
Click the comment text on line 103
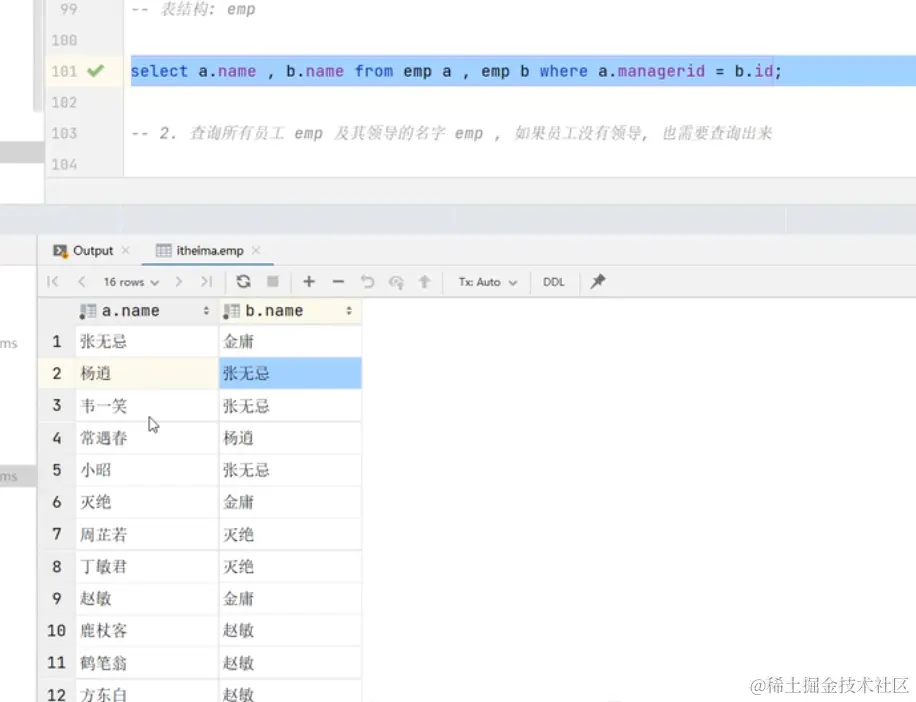pyautogui.click(x=452, y=133)
